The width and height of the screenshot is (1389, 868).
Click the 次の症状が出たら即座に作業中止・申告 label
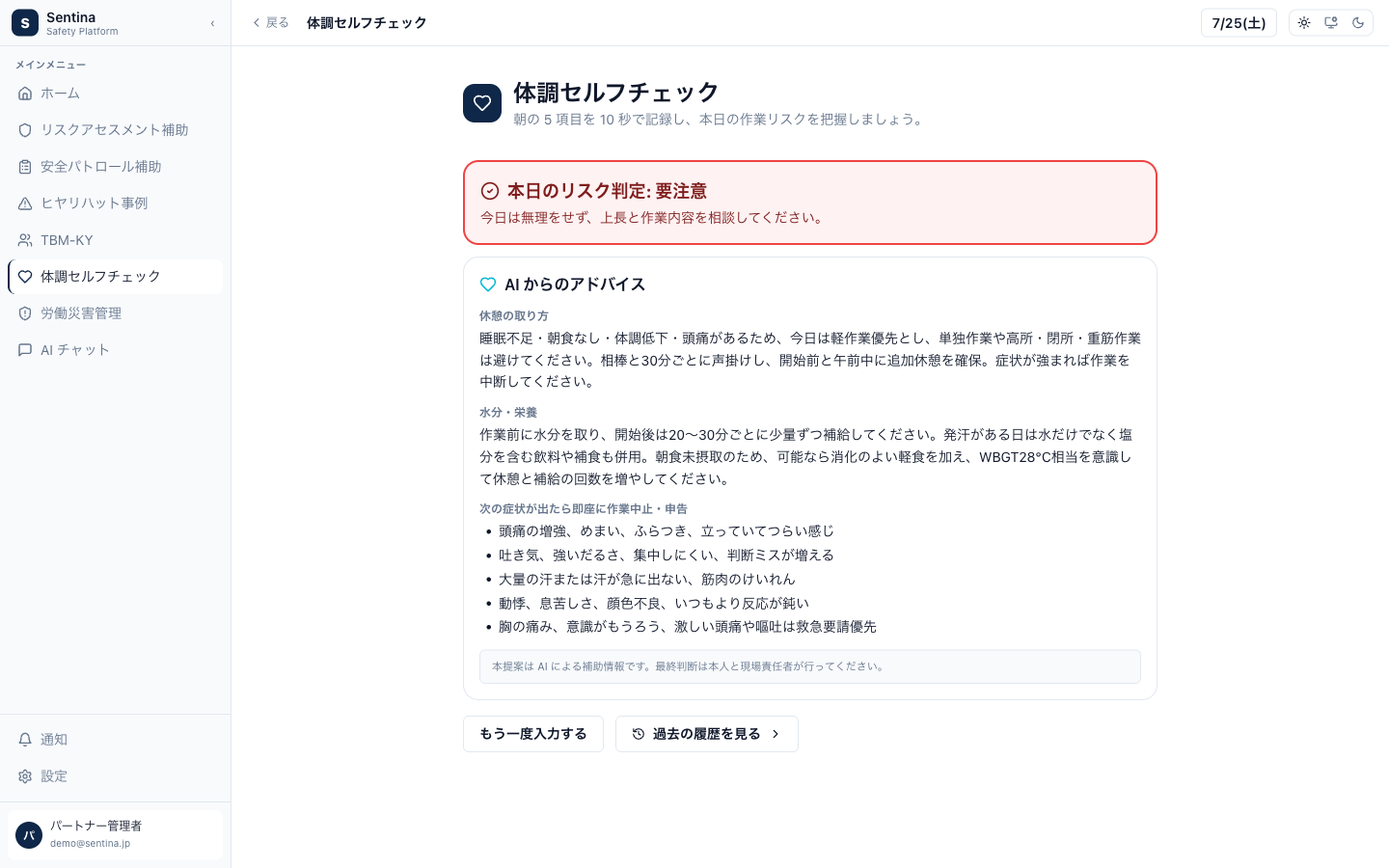584,509
